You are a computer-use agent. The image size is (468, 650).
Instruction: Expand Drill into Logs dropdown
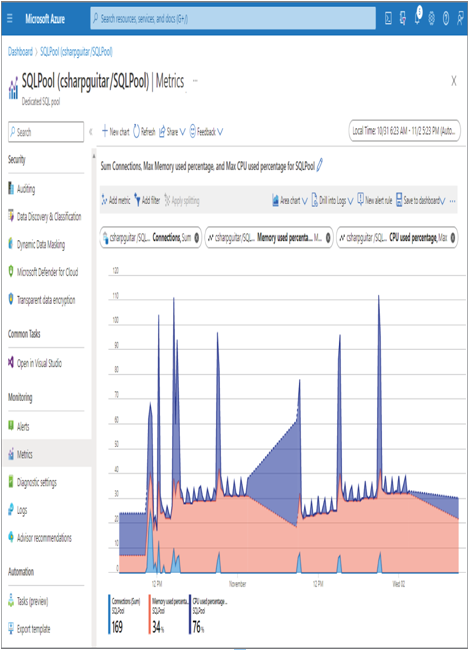332,201
